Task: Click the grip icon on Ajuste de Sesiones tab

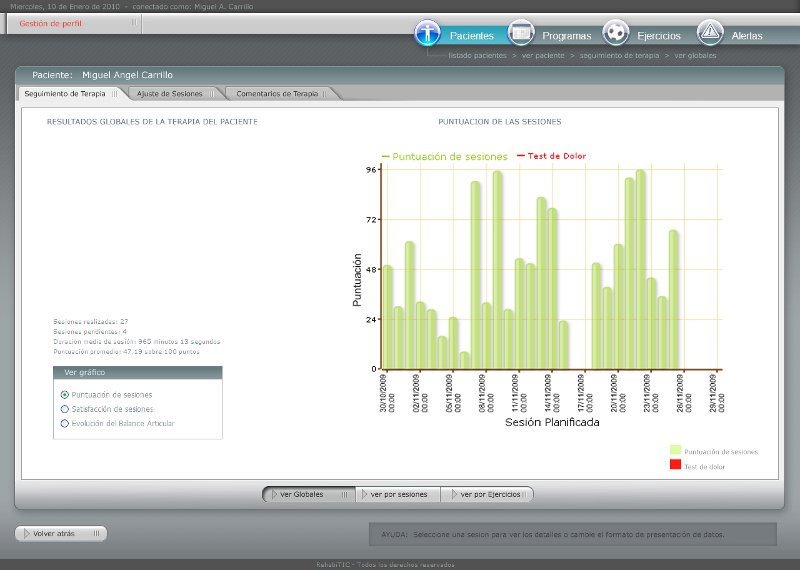Action: tap(211, 94)
